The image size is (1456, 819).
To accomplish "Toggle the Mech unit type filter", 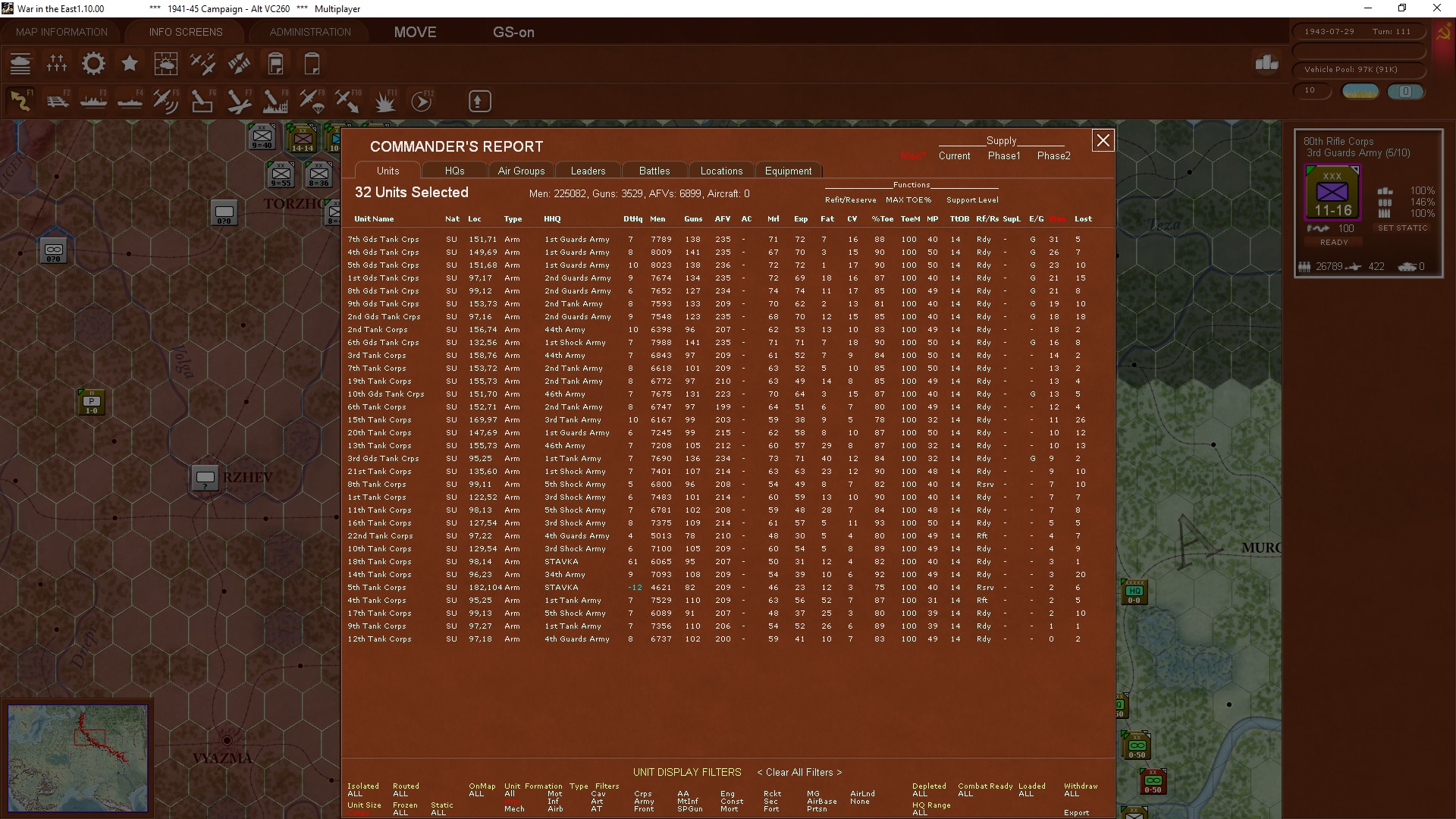I will pos(514,809).
